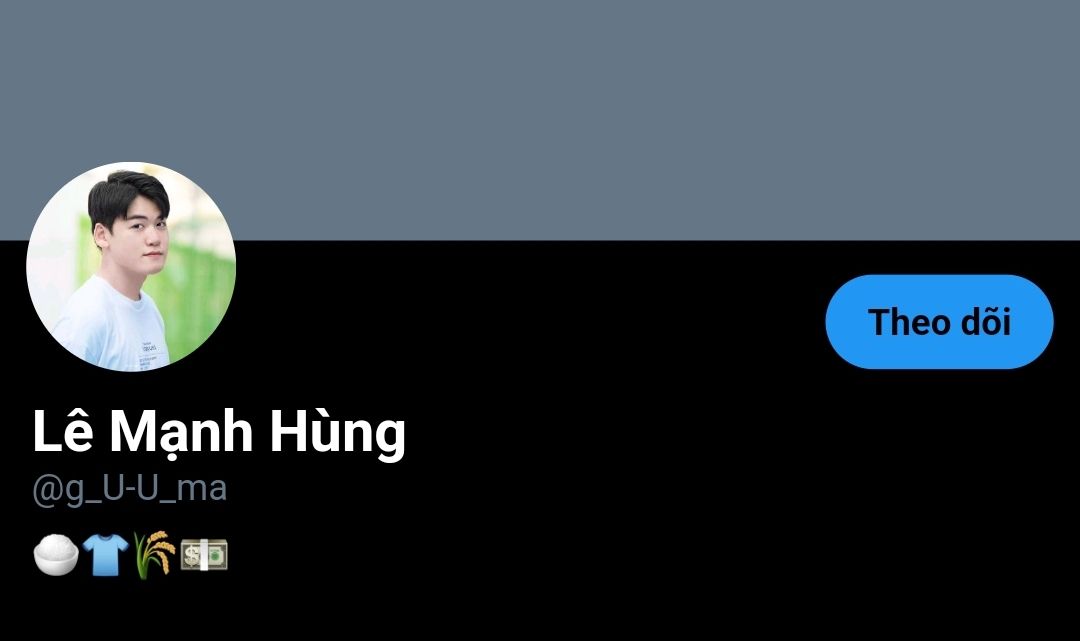Click the display name Lê Mạnh Hùng
Screen dimensions: 1080x641
[219, 432]
